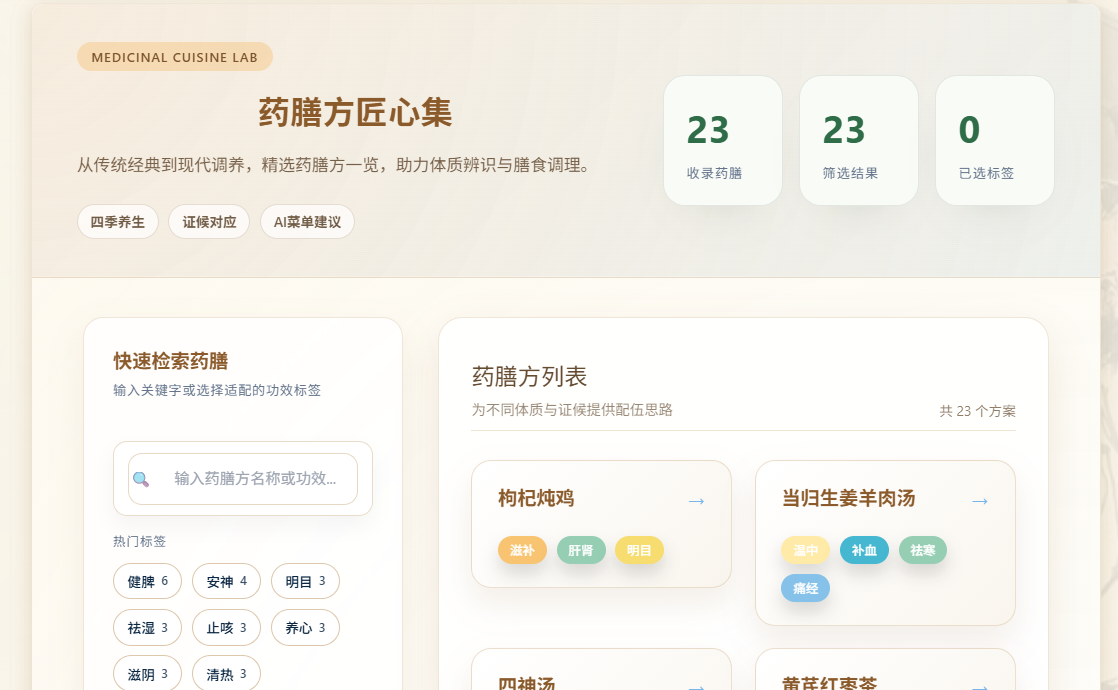Toggle the 安神 tag filter
This screenshot has width=1118, height=690.
click(226, 581)
